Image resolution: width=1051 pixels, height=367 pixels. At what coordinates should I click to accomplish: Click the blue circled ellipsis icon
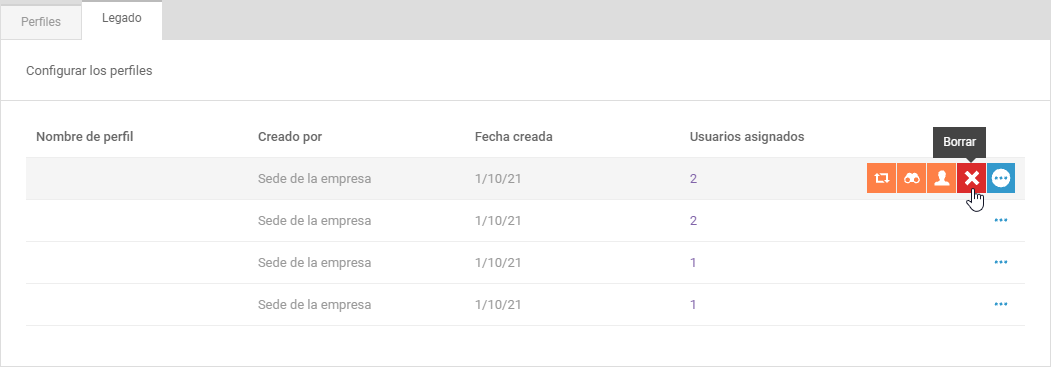1001,178
